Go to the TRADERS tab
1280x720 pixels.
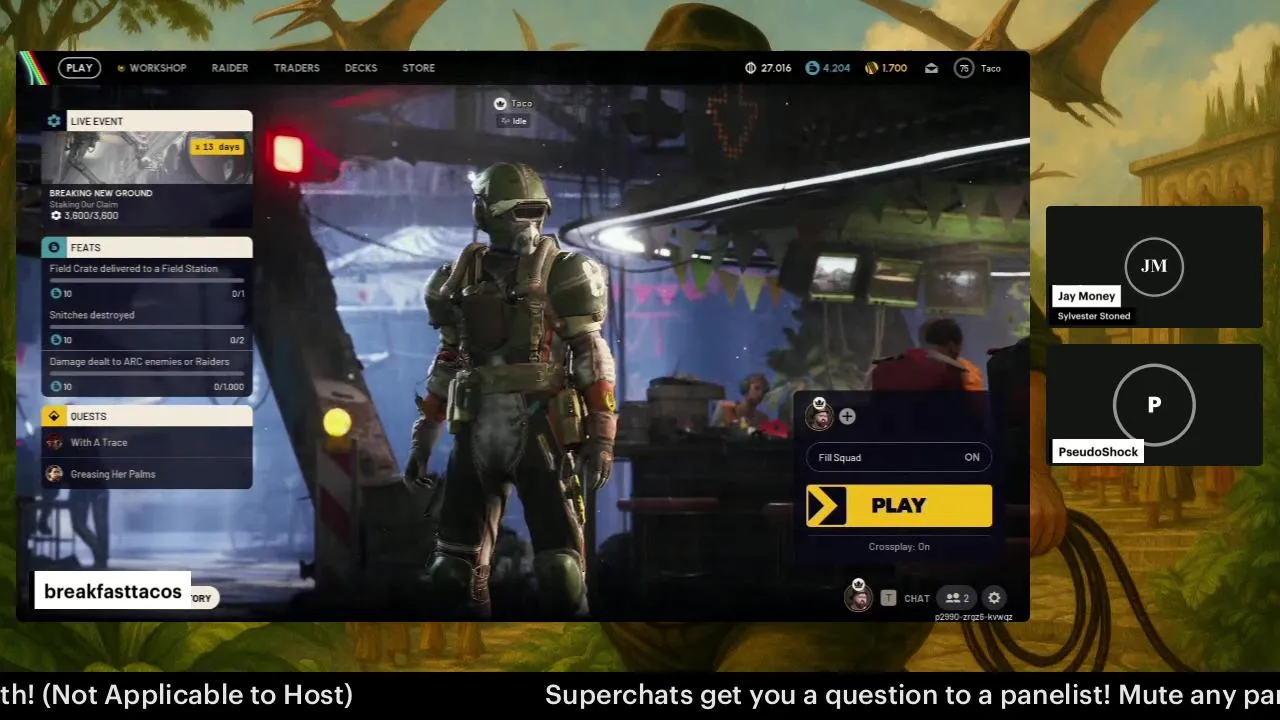click(297, 68)
